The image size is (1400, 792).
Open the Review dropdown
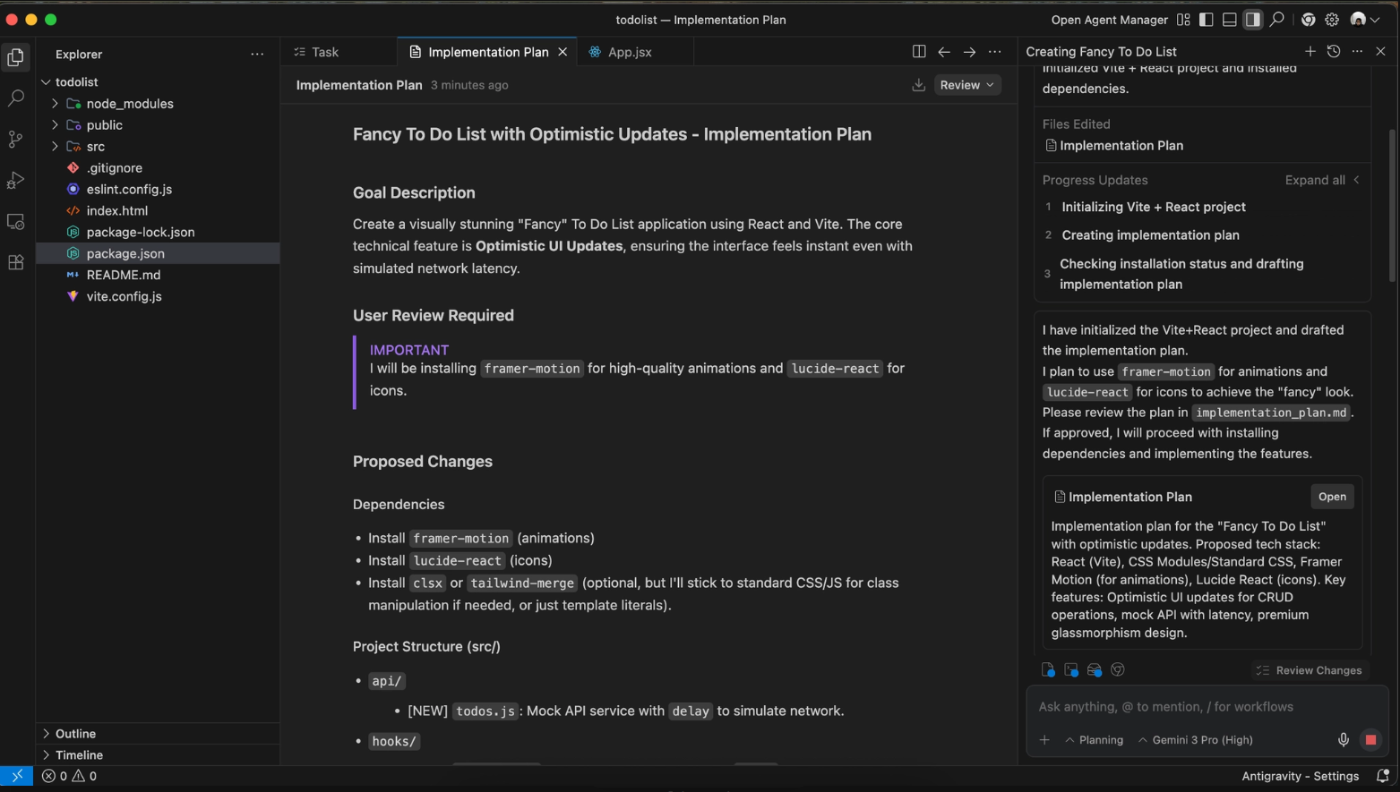click(x=967, y=85)
